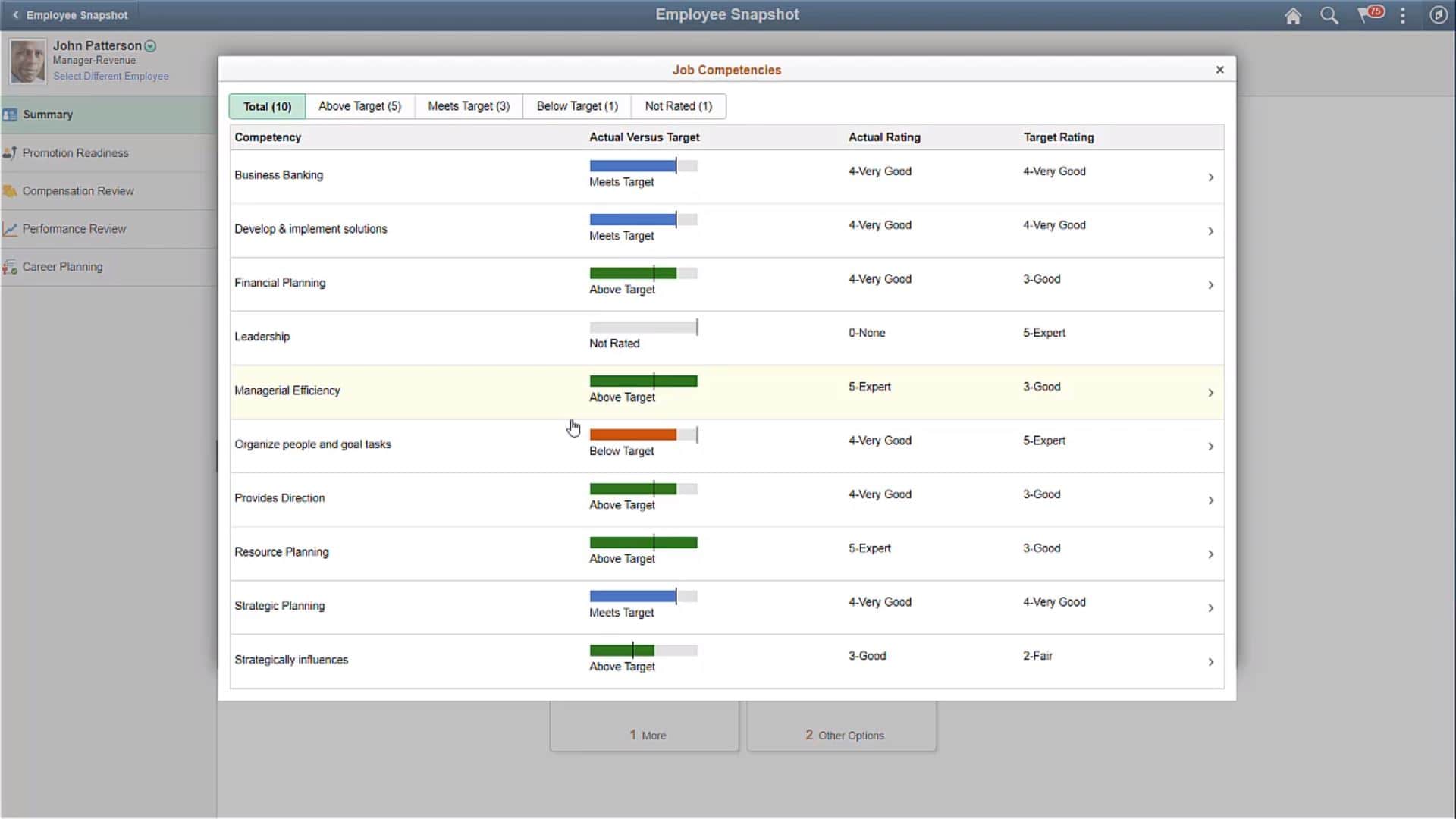Image resolution: width=1456 pixels, height=819 pixels.
Task: Click the Compensation Review sidebar icon
Action: (x=11, y=190)
